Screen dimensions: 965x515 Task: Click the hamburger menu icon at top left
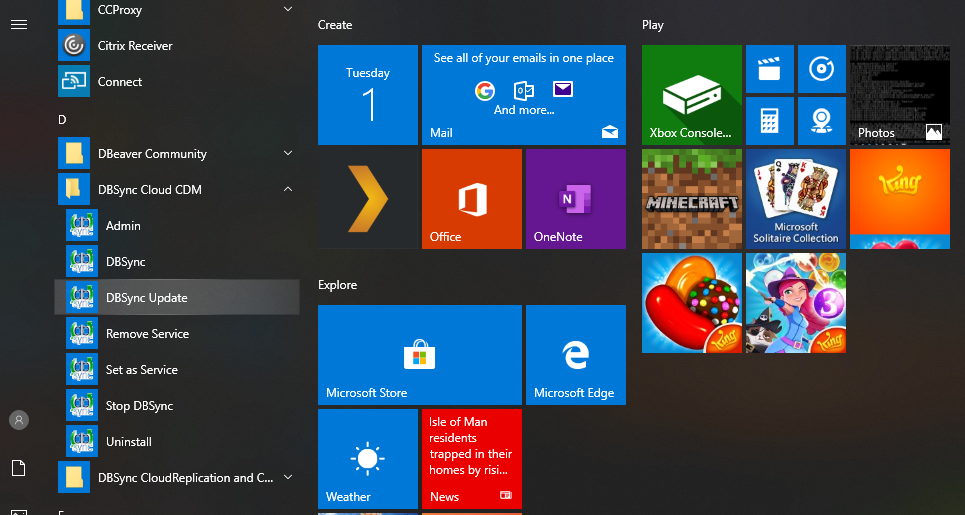(x=18, y=24)
